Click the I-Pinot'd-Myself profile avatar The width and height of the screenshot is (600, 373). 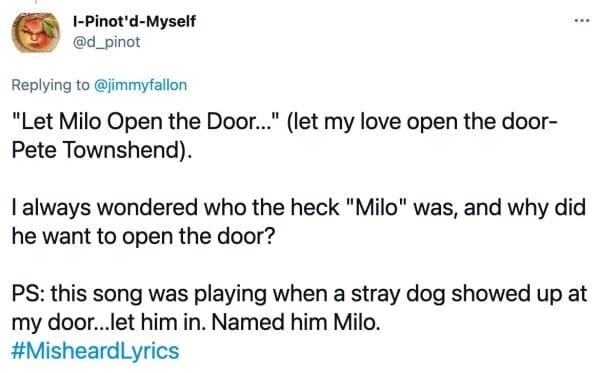tap(36, 32)
